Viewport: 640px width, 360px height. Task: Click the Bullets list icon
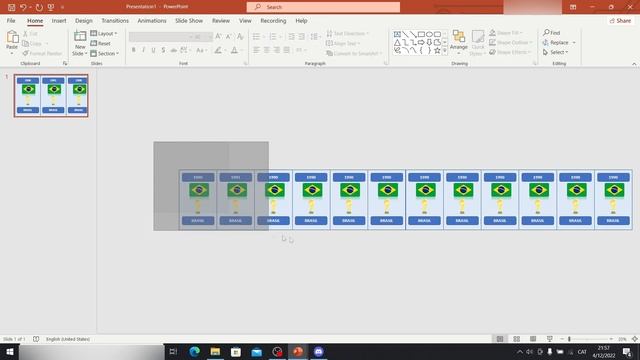(256, 37)
